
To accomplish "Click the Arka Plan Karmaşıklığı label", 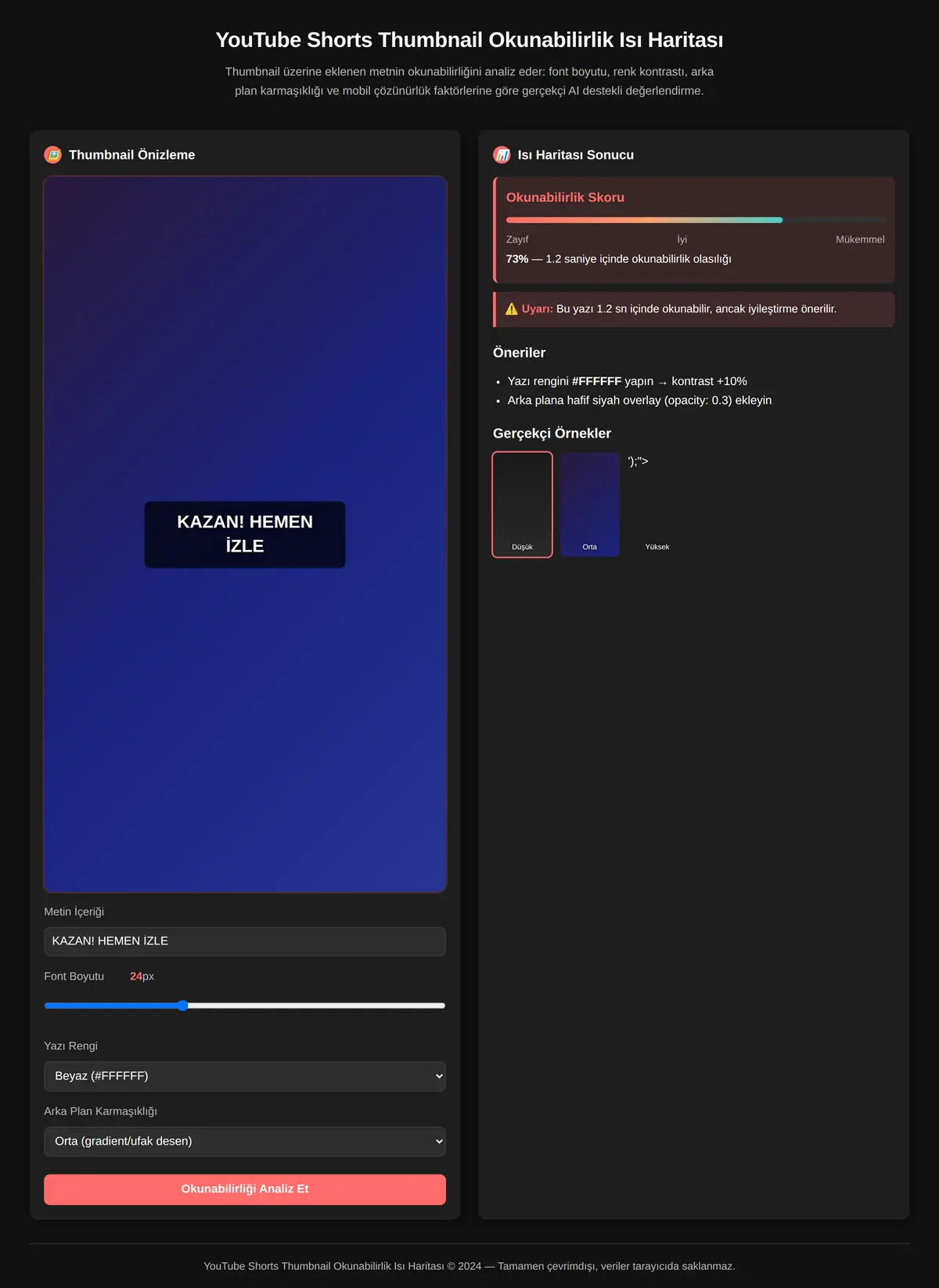I will click(101, 1112).
